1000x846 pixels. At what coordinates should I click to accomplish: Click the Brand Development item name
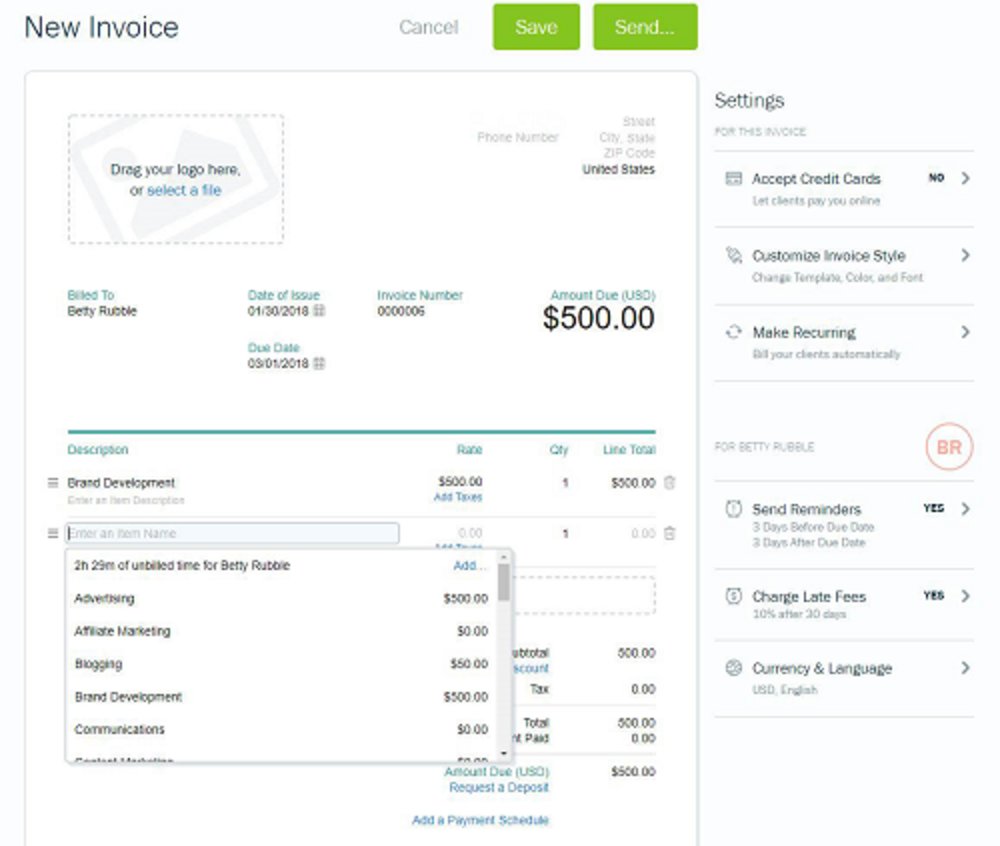tap(121, 483)
